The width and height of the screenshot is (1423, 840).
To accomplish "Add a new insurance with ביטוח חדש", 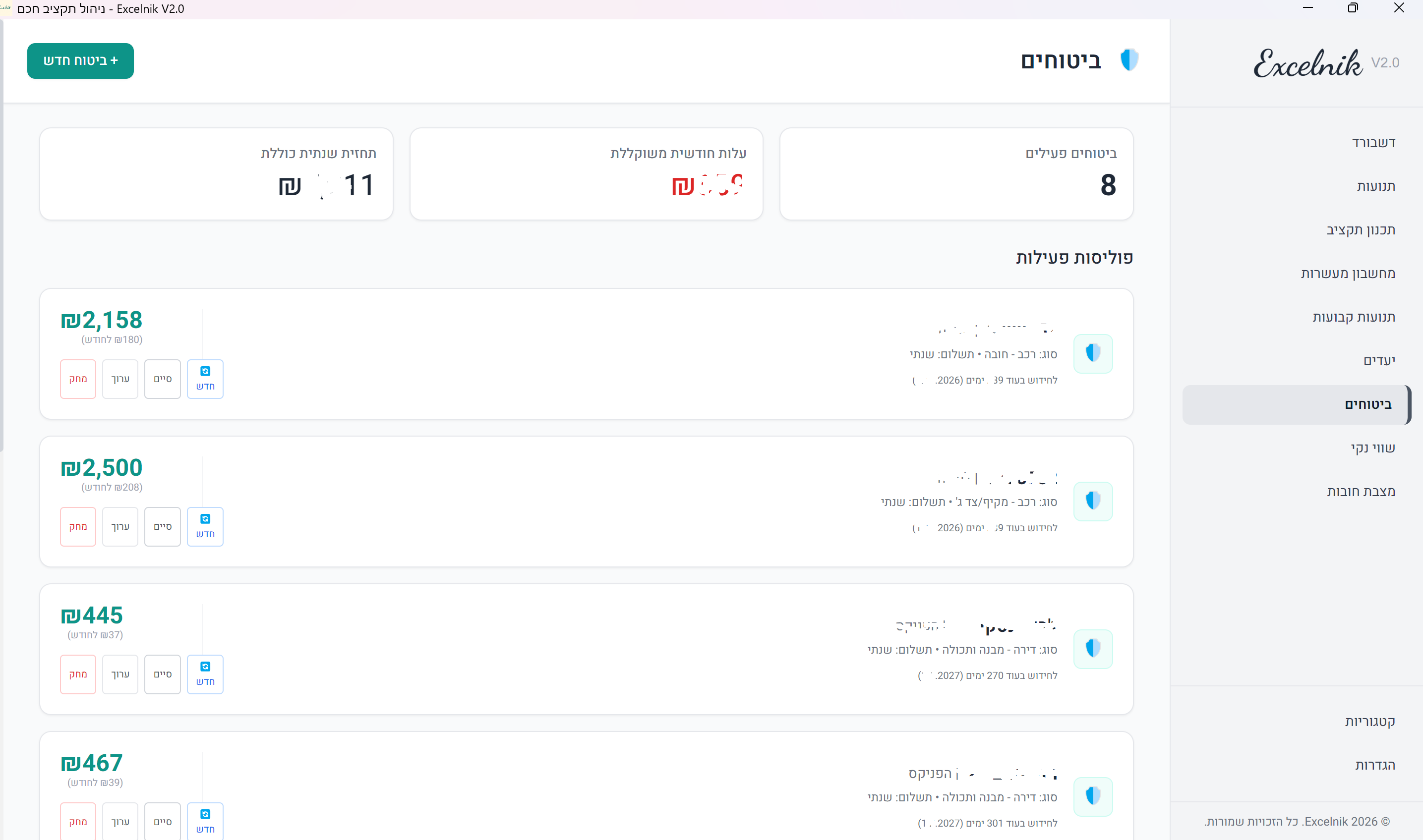I will click(x=80, y=60).
